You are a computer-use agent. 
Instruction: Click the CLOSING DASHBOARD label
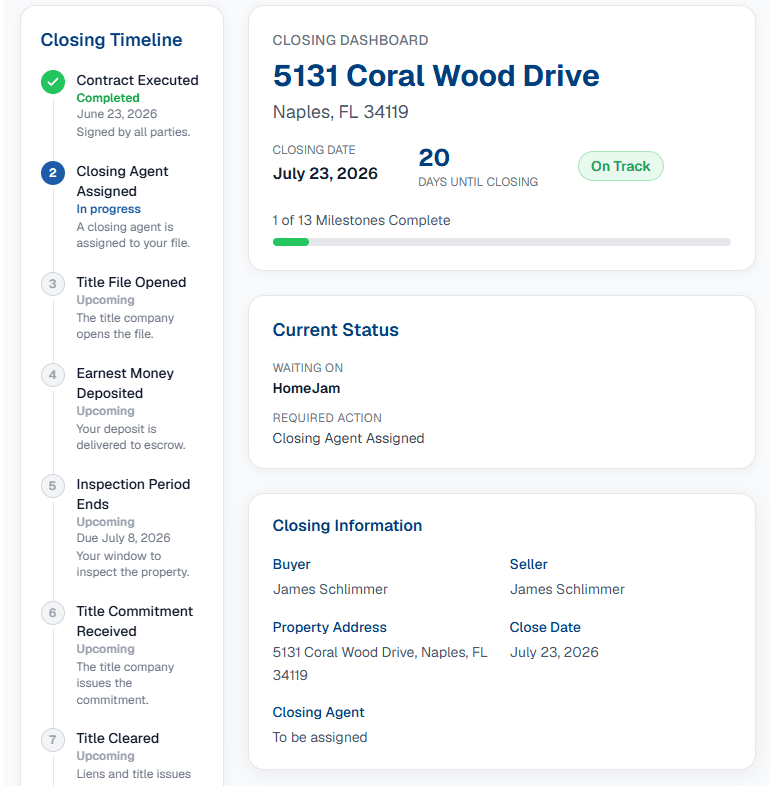pos(350,40)
